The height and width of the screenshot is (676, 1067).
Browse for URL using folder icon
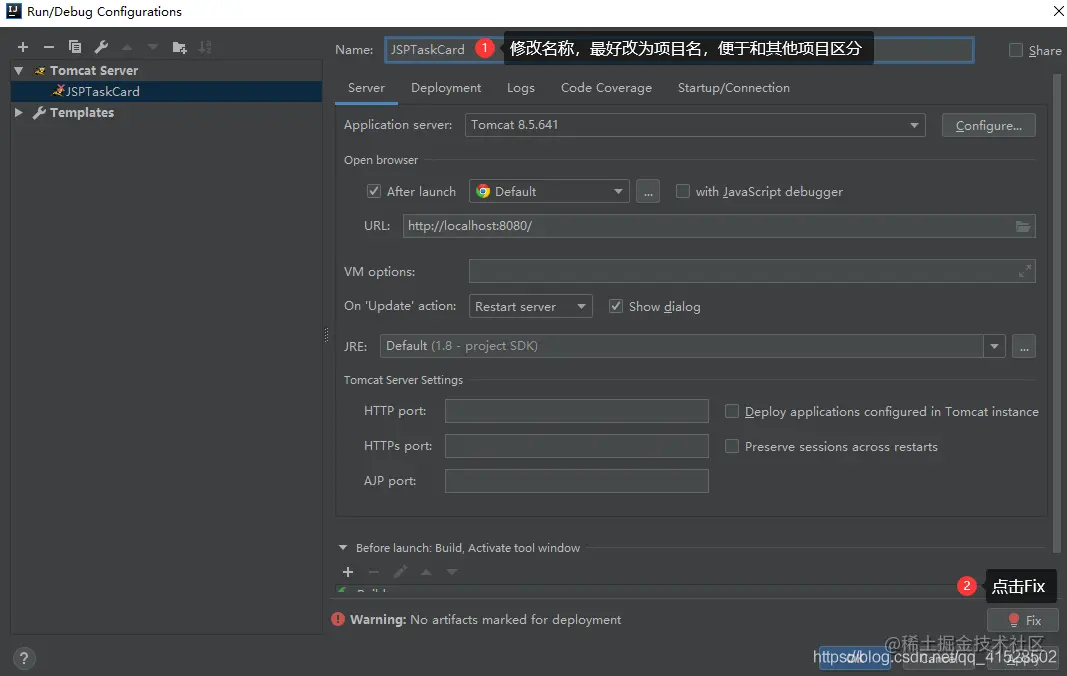click(1023, 226)
